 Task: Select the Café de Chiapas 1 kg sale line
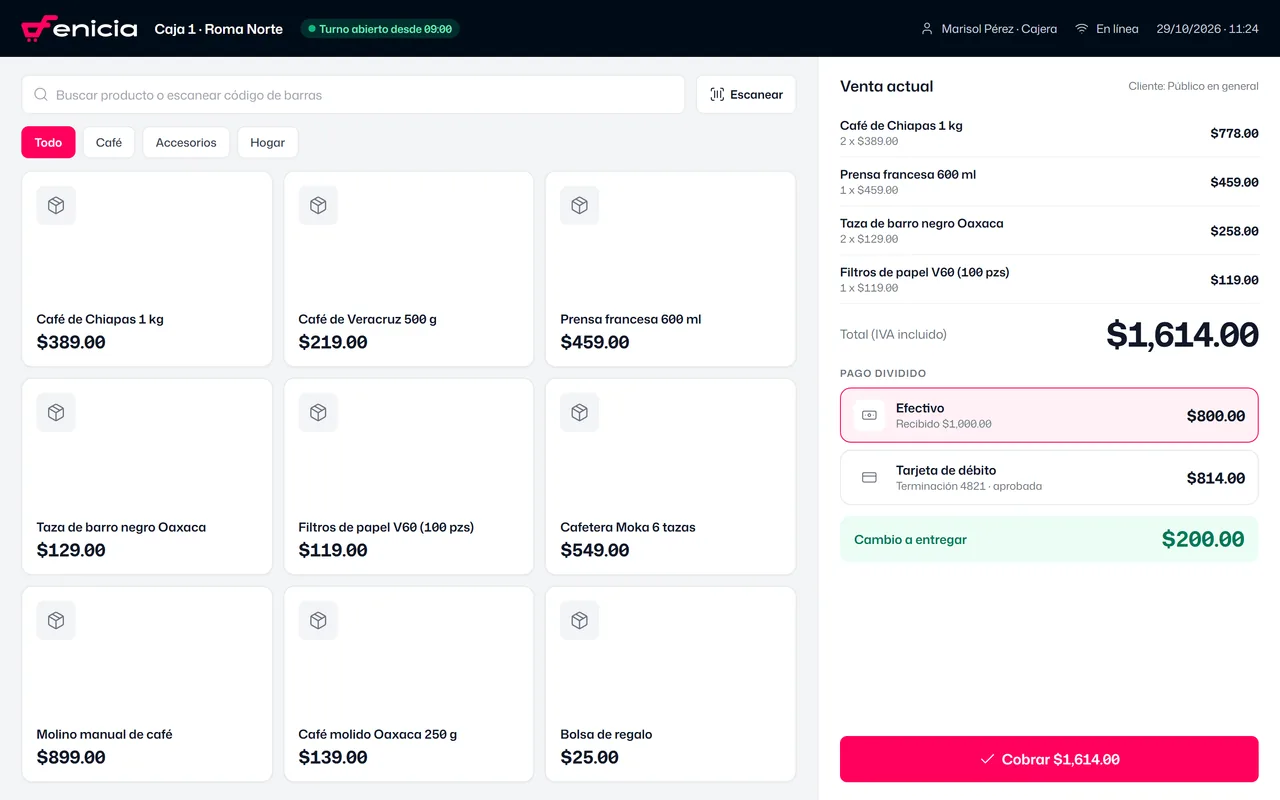tap(1049, 133)
